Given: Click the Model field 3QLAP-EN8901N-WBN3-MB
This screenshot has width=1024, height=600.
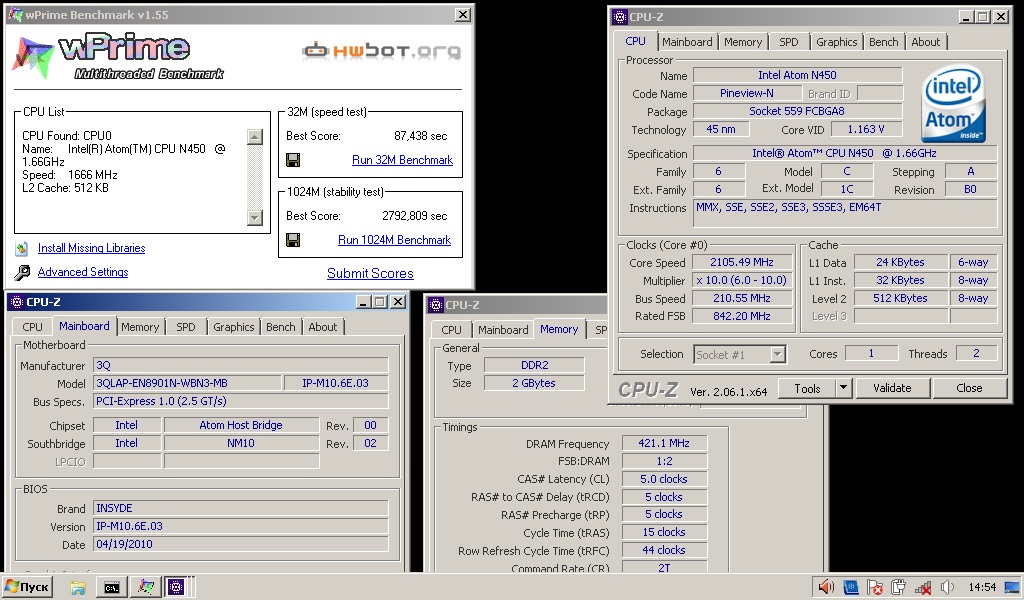Looking at the screenshot, I should click(x=187, y=383).
